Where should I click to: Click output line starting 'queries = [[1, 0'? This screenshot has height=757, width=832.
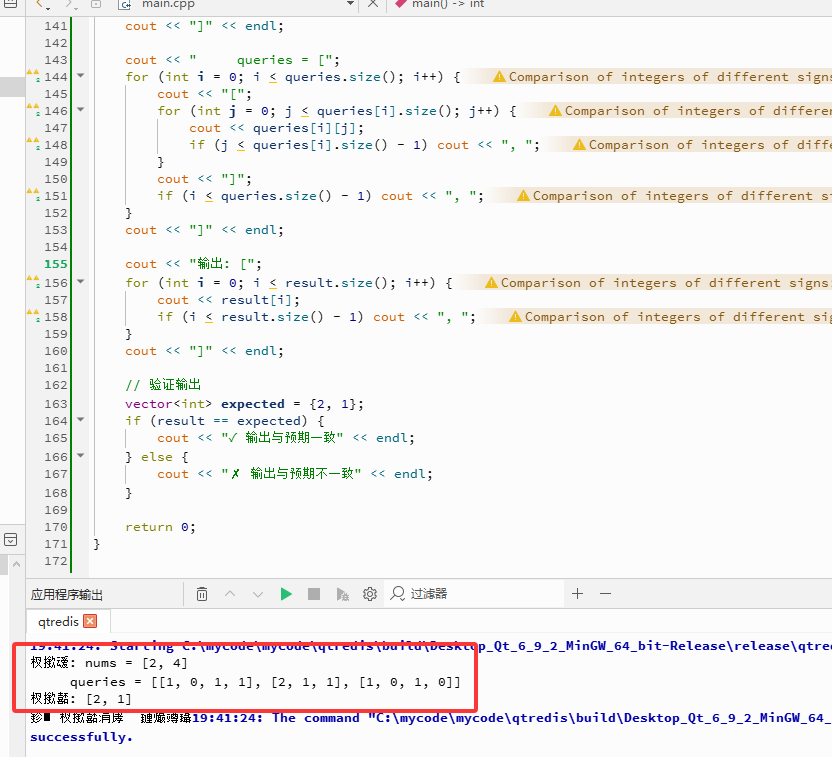tap(265, 682)
